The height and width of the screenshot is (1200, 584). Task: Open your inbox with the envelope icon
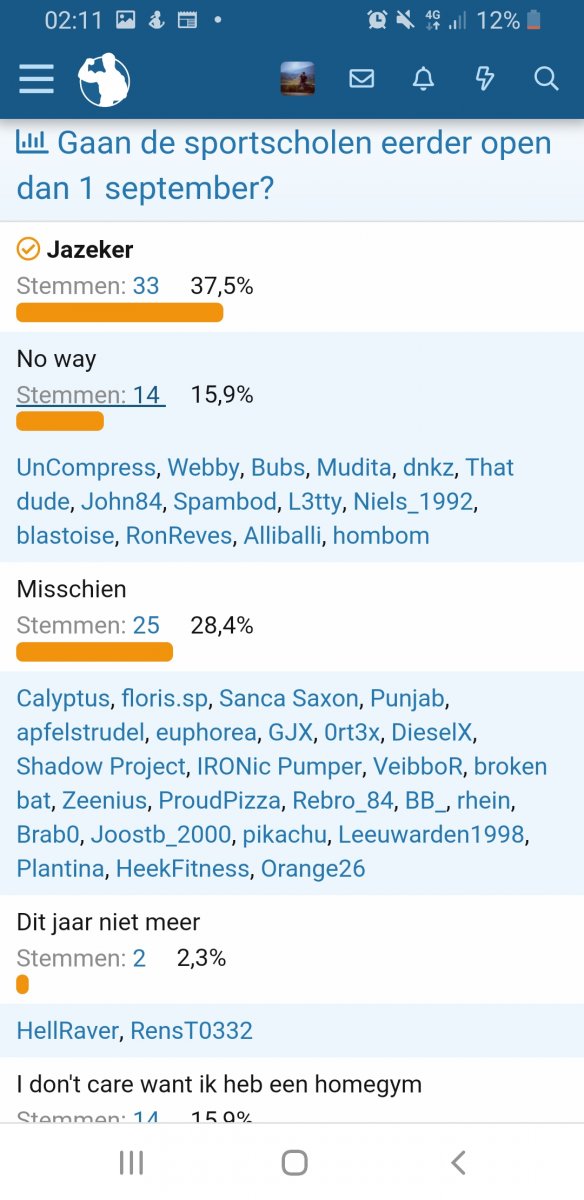click(x=362, y=78)
